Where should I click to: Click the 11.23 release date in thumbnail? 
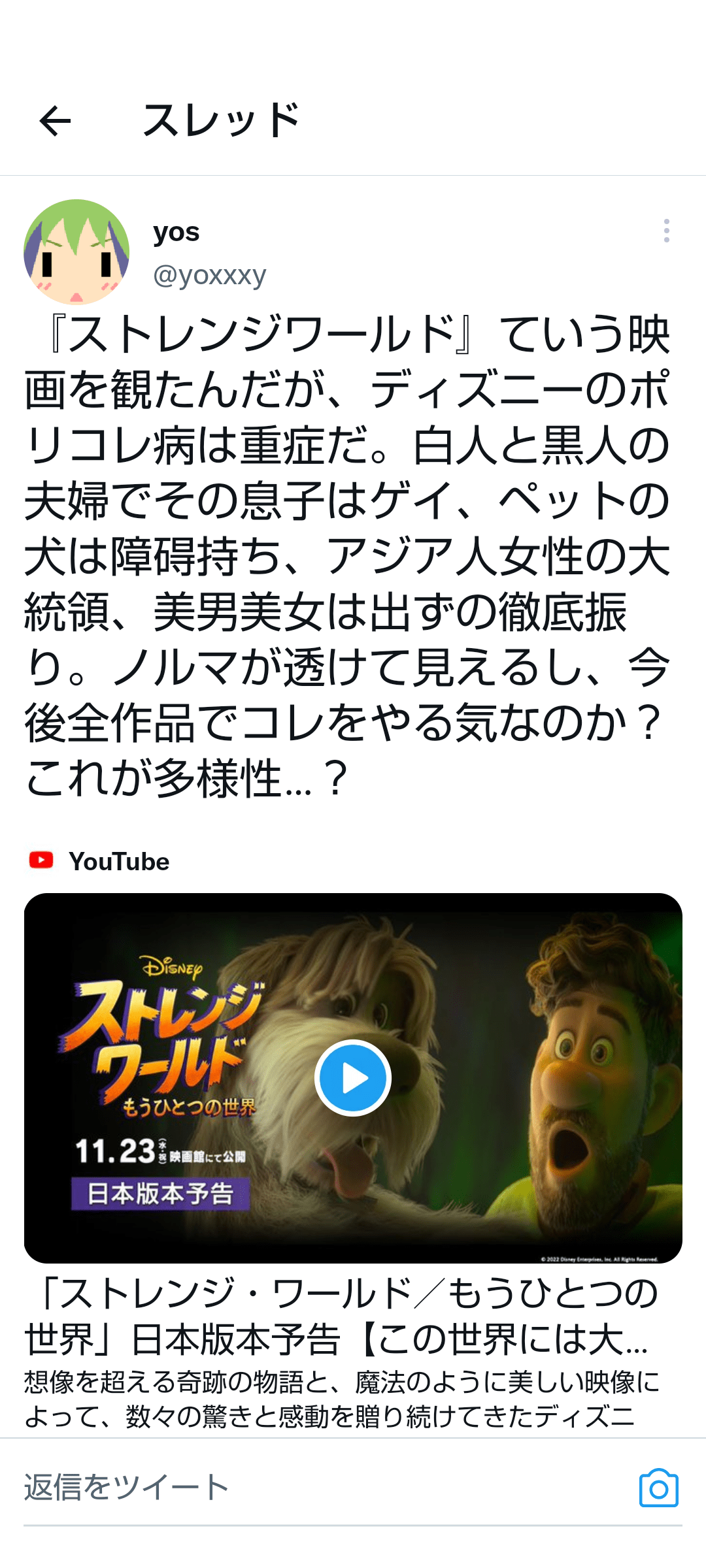point(114,1151)
